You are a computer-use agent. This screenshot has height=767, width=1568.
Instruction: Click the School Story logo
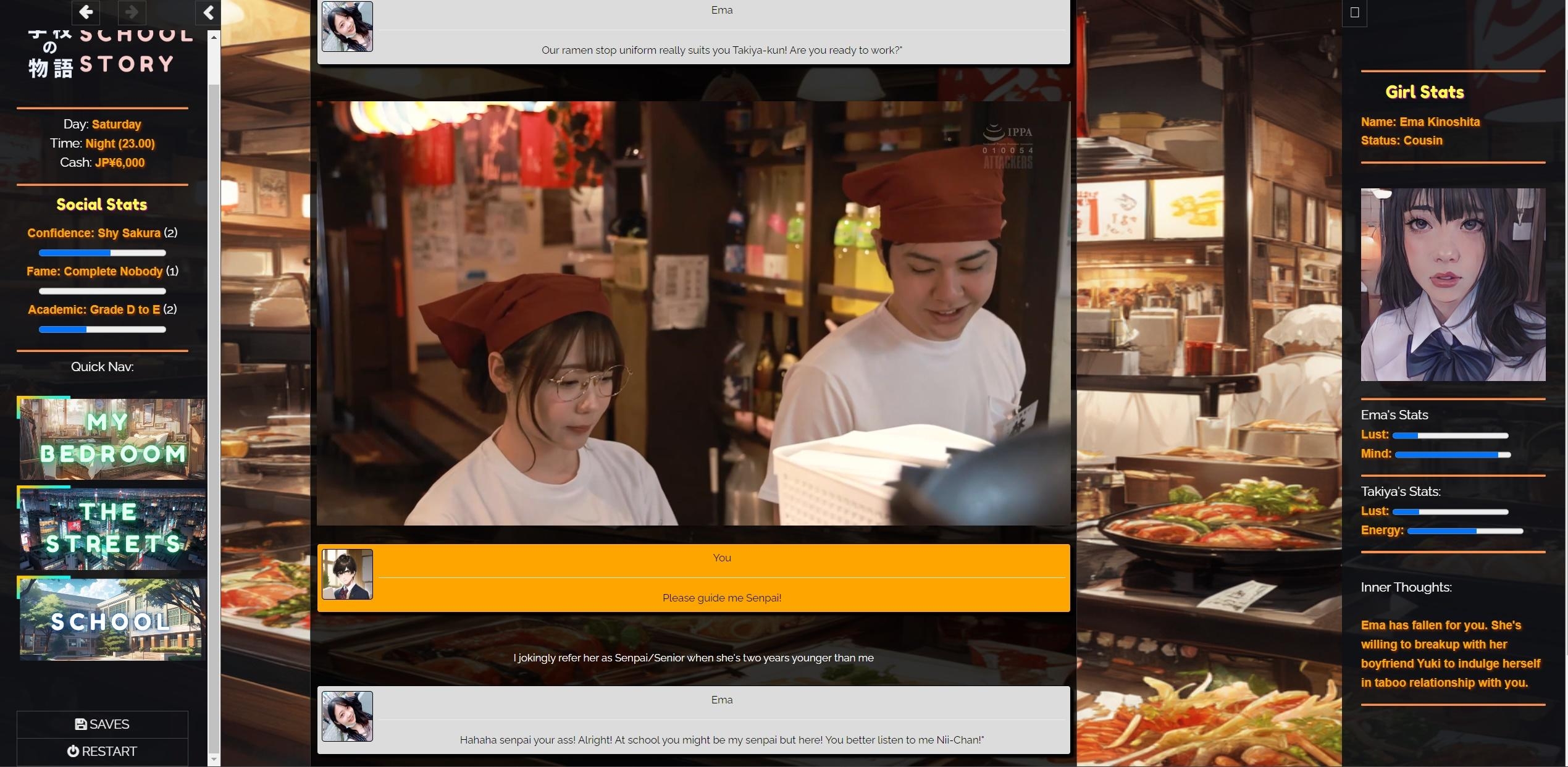pos(111,54)
